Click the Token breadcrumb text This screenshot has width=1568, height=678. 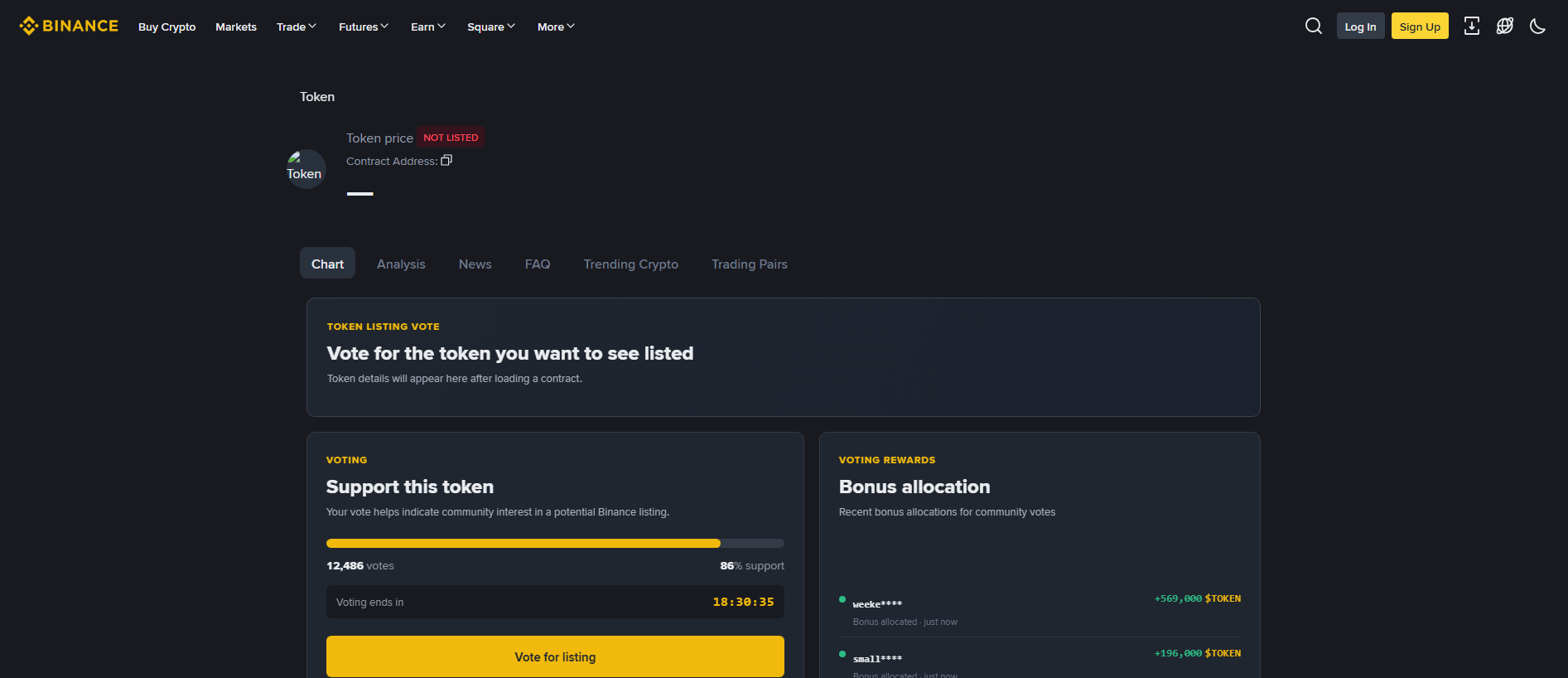coord(317,97)
